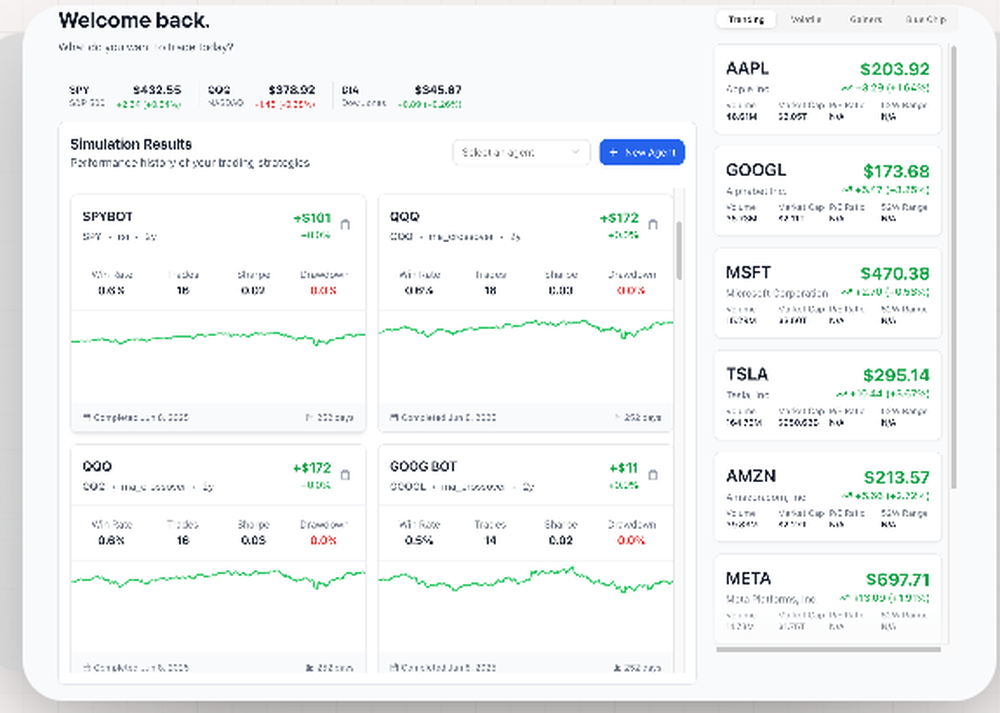1000x713 pixels.
Task: Click GOOG BOT profit value +$11
Action: [623, 468]
